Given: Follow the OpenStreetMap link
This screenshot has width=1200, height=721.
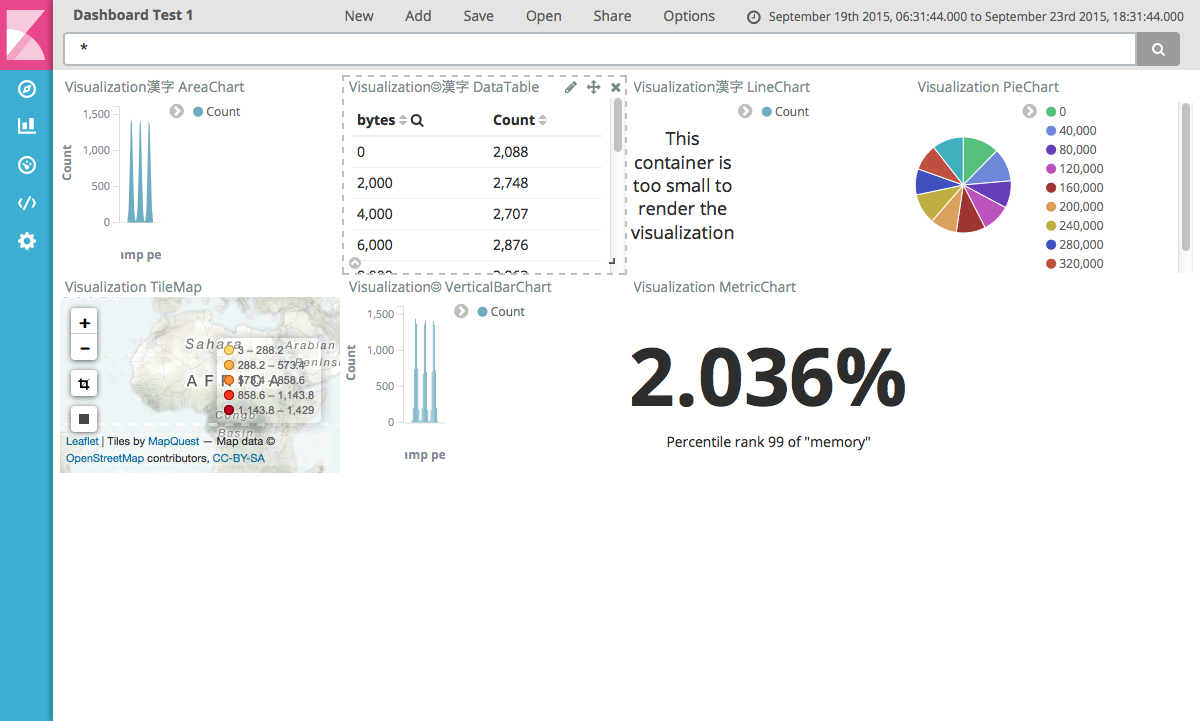Looking at the screenshot, I should [105, 458].
